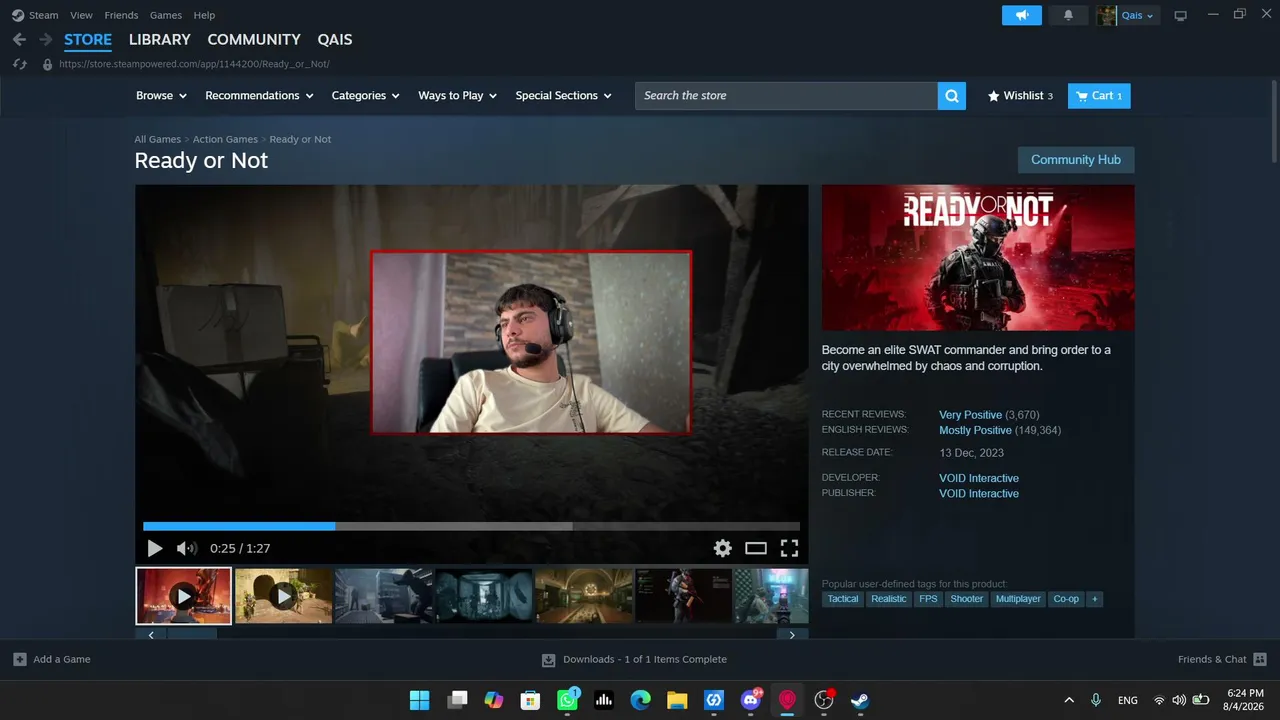Select the Co-op tag
The height and width of the screenshot is (720, 1280).
(x=1067, y=599)
